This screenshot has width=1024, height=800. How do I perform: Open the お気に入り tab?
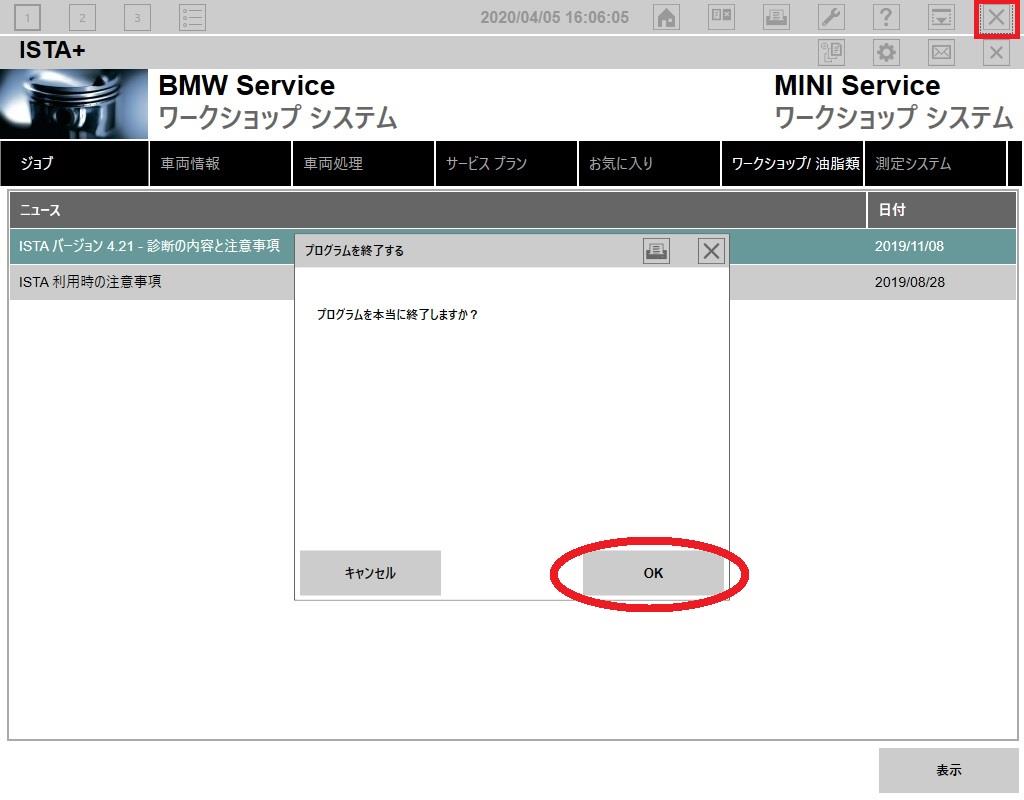pyautogui.click(x=649, y=163)
